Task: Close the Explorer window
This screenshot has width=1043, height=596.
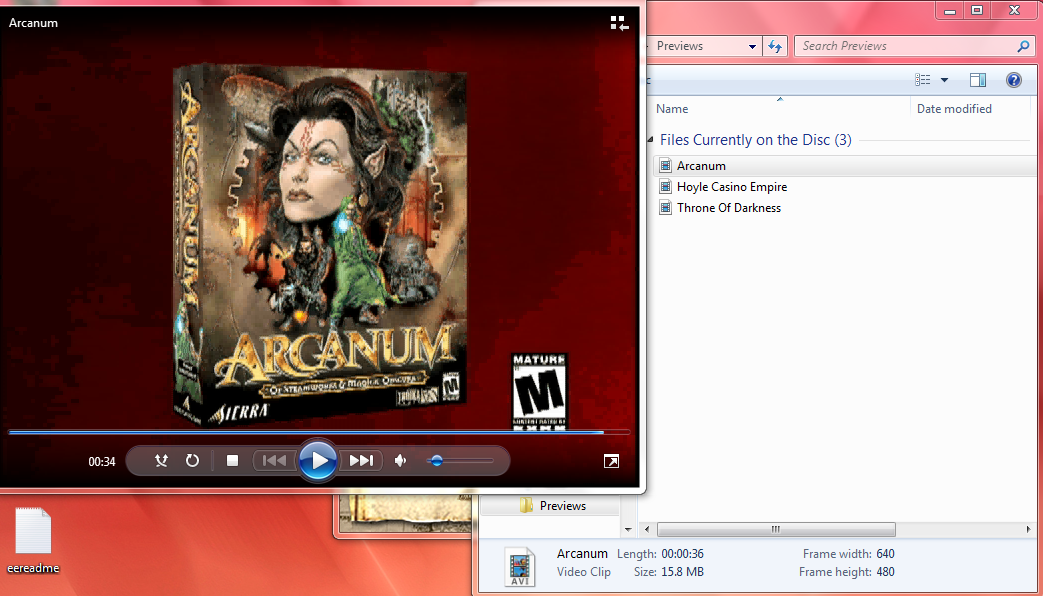Action: click(x=1014, y=10)
